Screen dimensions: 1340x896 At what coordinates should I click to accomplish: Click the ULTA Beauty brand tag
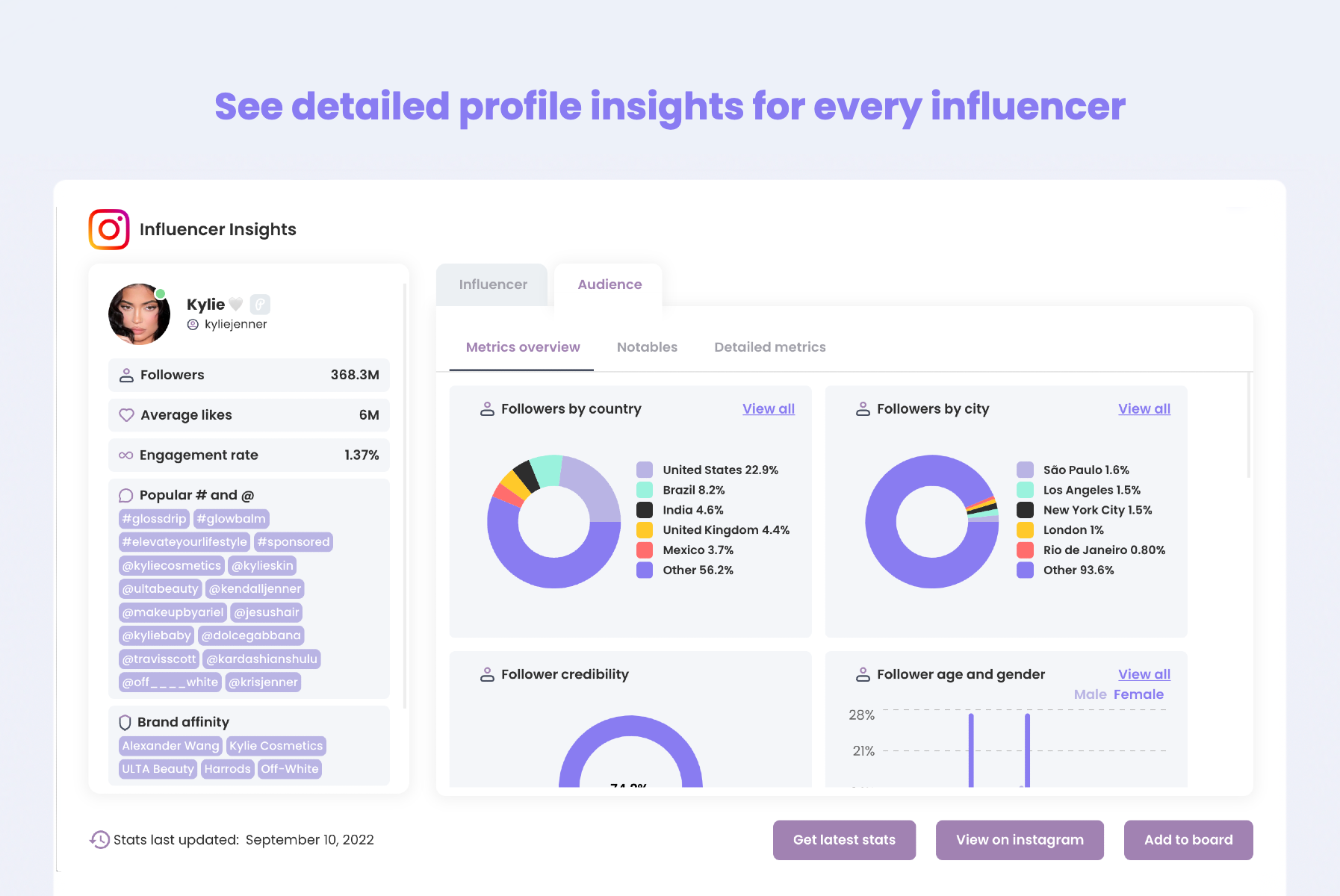pos(158,769)
